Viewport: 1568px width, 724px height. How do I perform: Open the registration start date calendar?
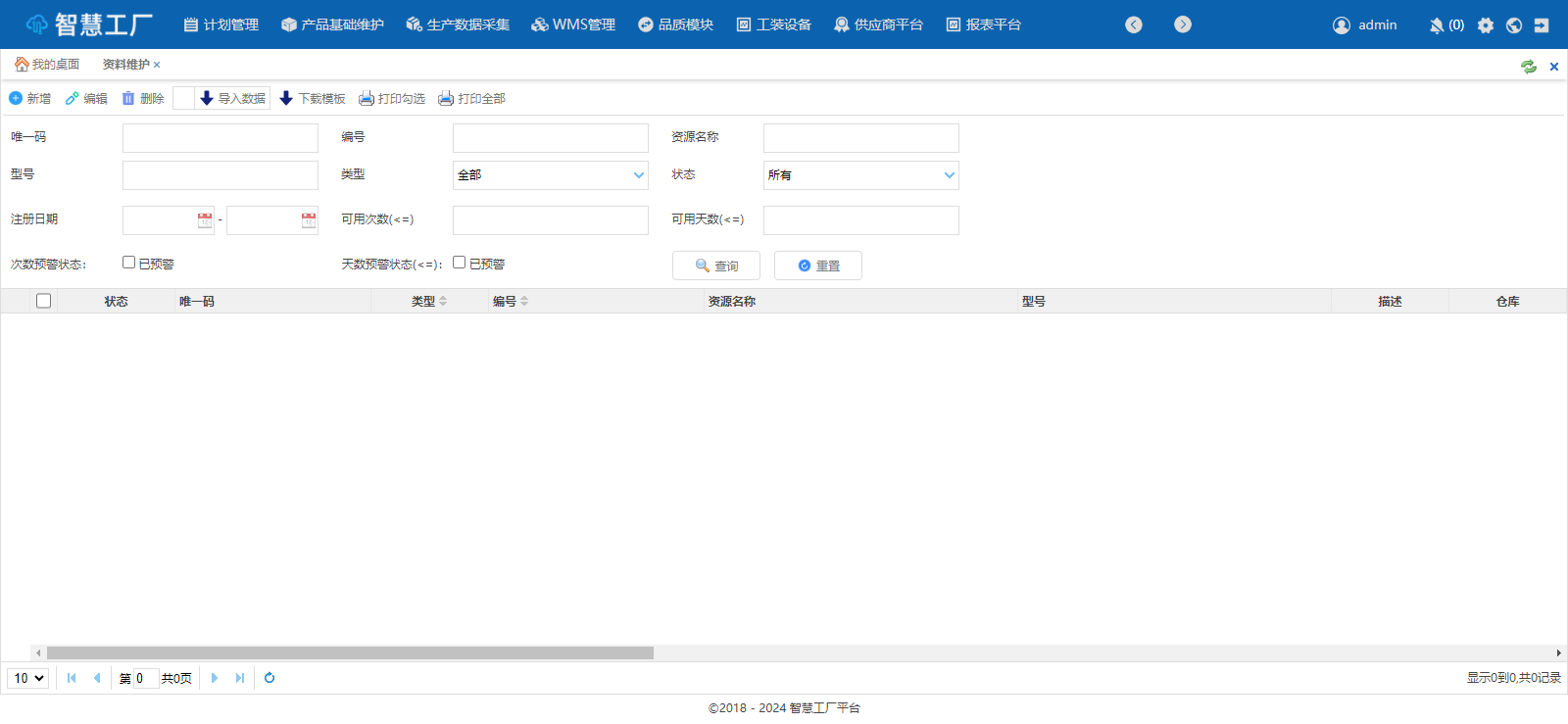[x=205, y=220]
